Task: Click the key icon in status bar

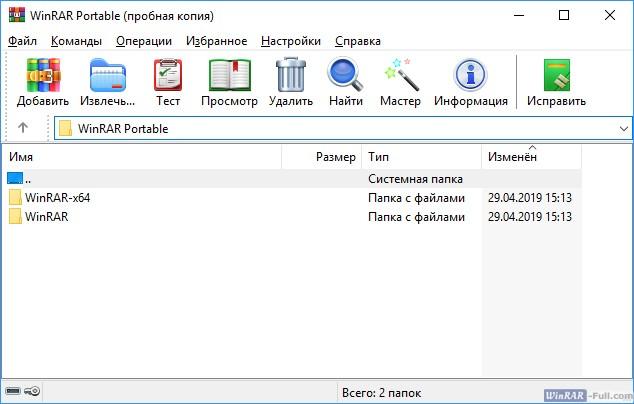Action: click(32, 391)
